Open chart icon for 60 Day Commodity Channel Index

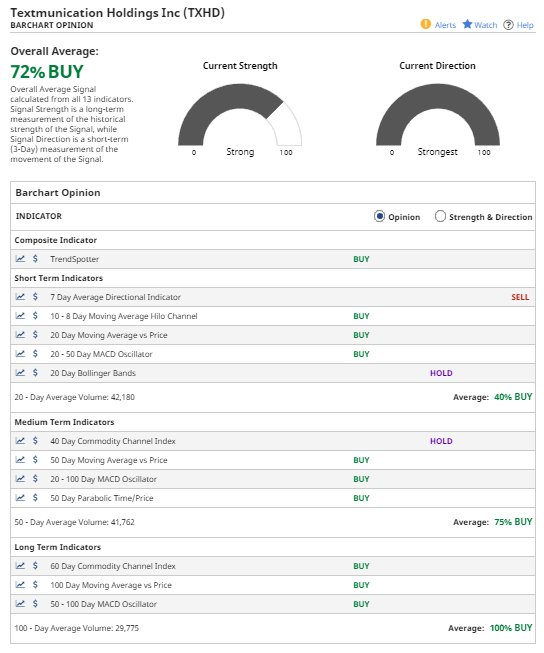20,566
